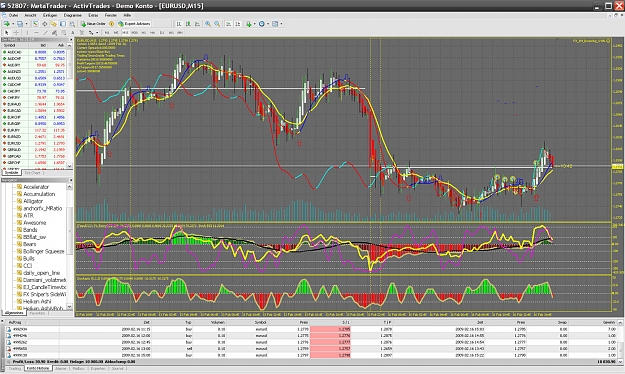
Task: Open dropdown arrow next to Profiles icon
Action: (27, 24)
